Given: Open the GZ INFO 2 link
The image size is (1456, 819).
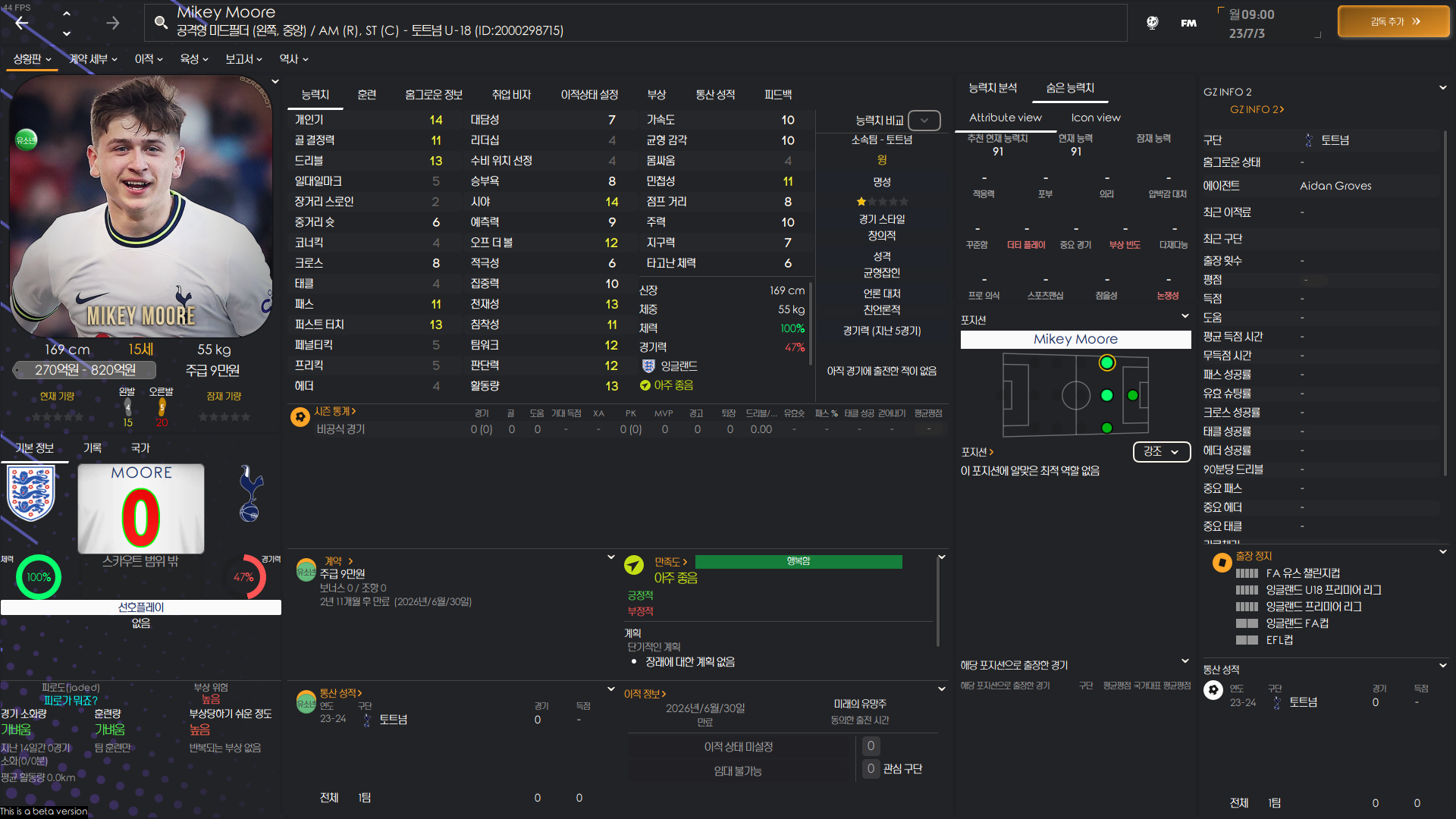Looking at the screenshot, I should [x=1257, y=110].
